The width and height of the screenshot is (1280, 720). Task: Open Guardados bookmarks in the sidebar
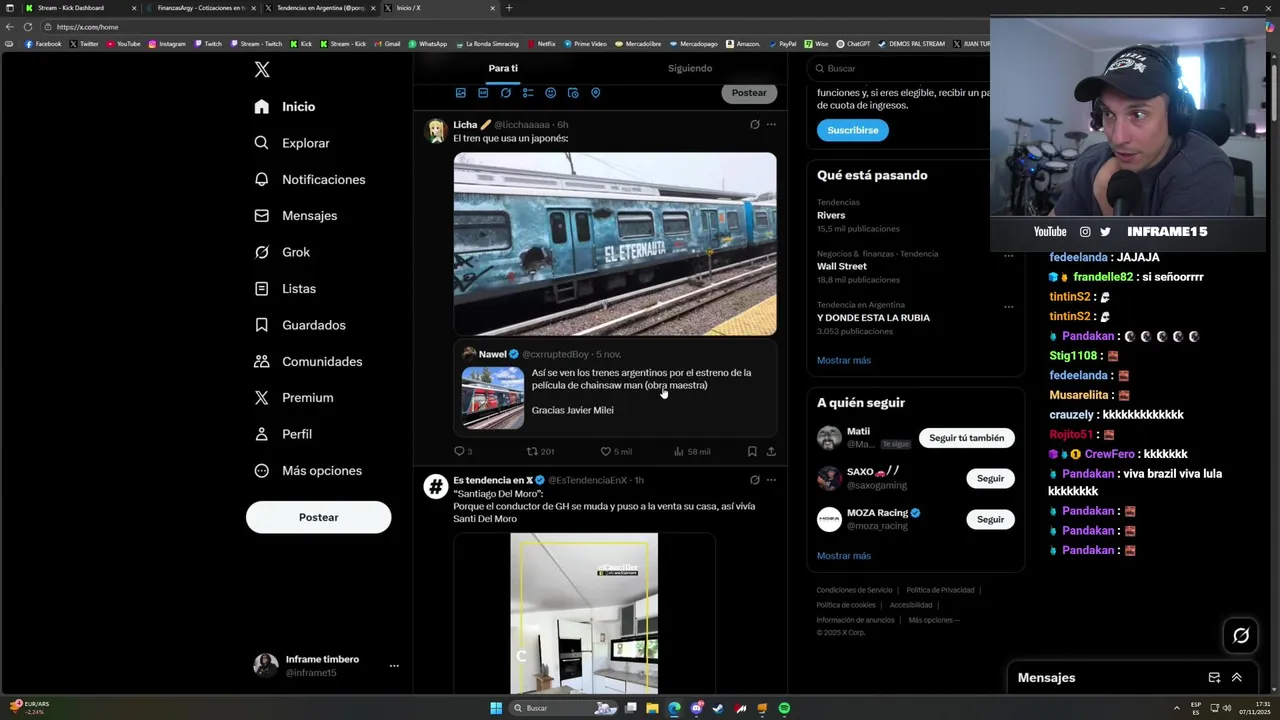click(x=300, y=325)
